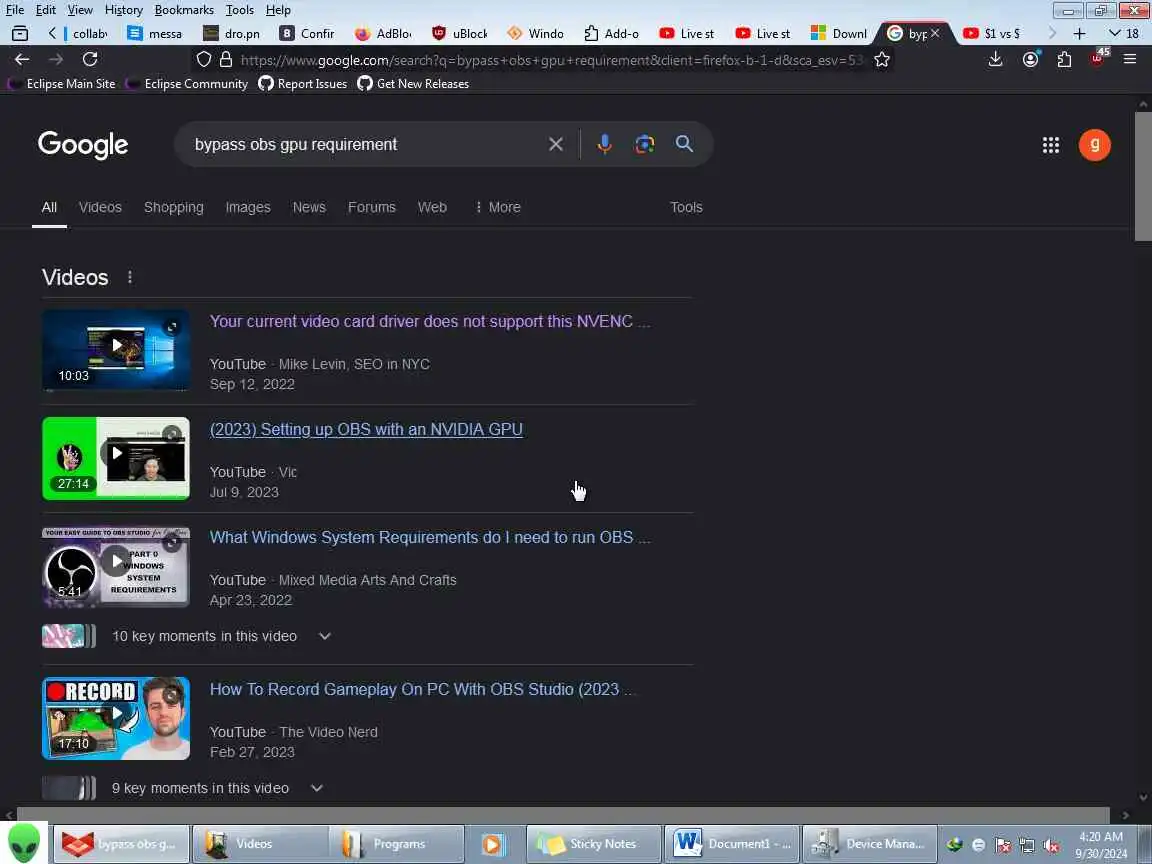Viewport: 1152px width, 864px height.
Task: Open the Google apps grid
Action: (1051, 145)
